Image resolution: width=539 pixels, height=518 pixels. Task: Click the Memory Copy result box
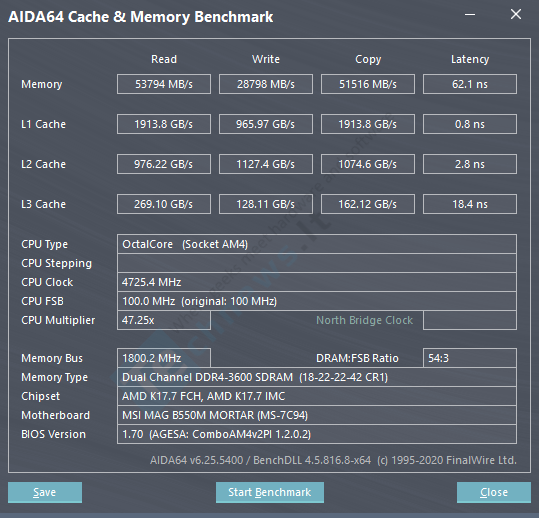pyautogui.click(x=368, y=84)
